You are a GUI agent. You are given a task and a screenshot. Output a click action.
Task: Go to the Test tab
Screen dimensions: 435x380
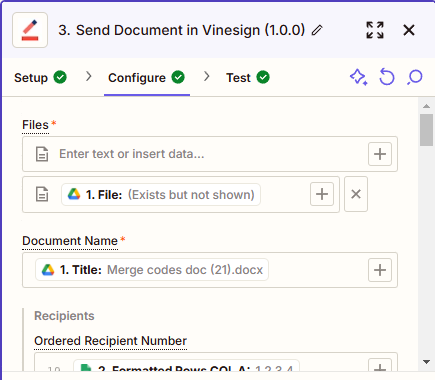(248, 78)
